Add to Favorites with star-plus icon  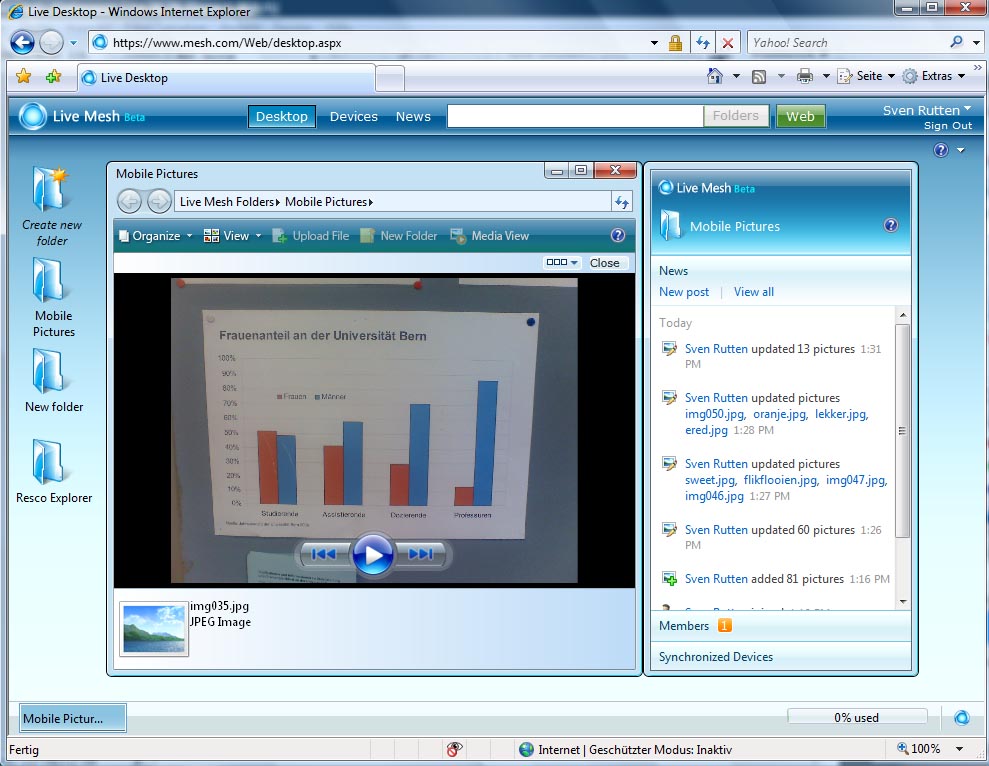coord(53,77)
